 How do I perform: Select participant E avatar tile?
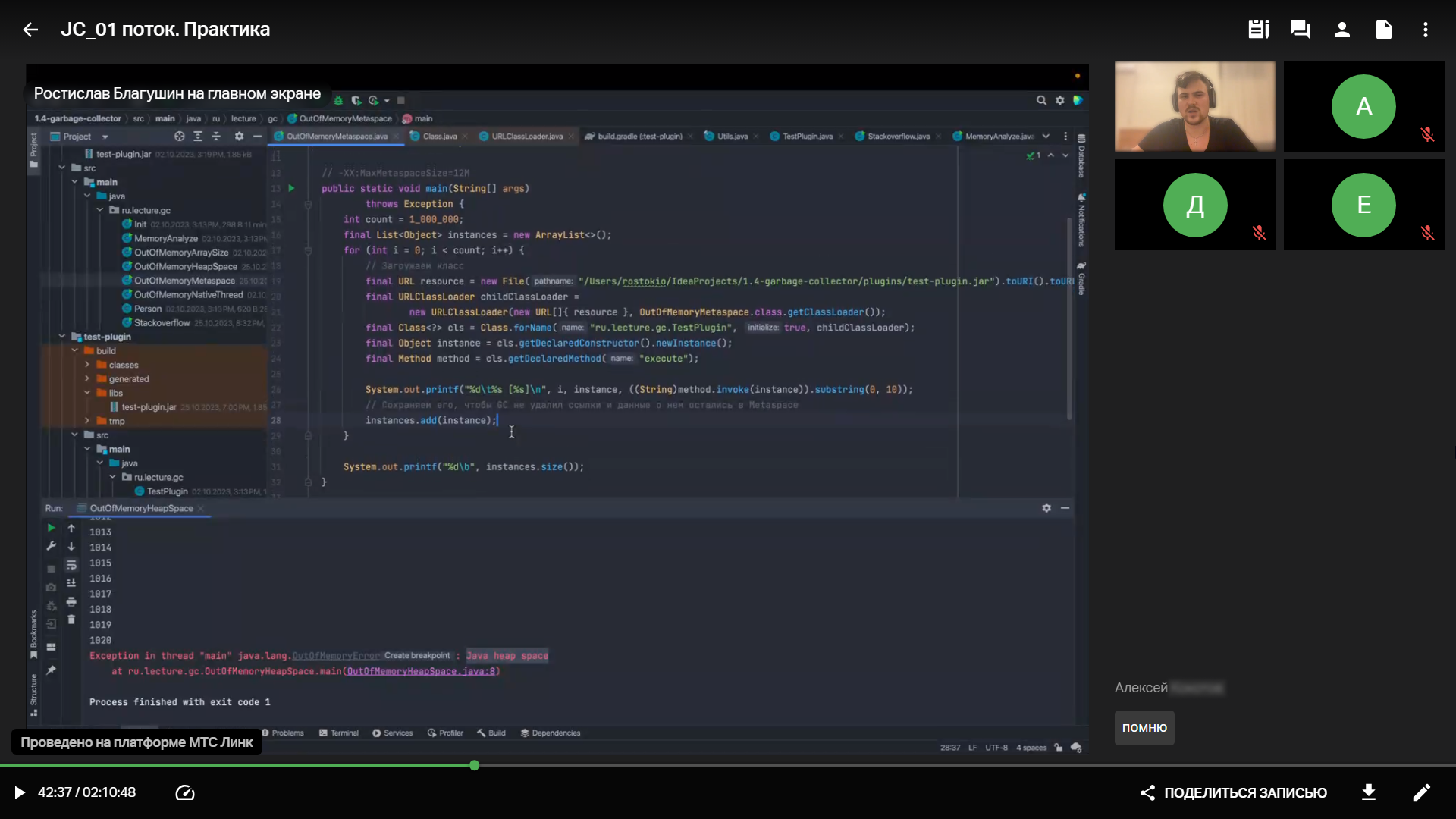1363,205
